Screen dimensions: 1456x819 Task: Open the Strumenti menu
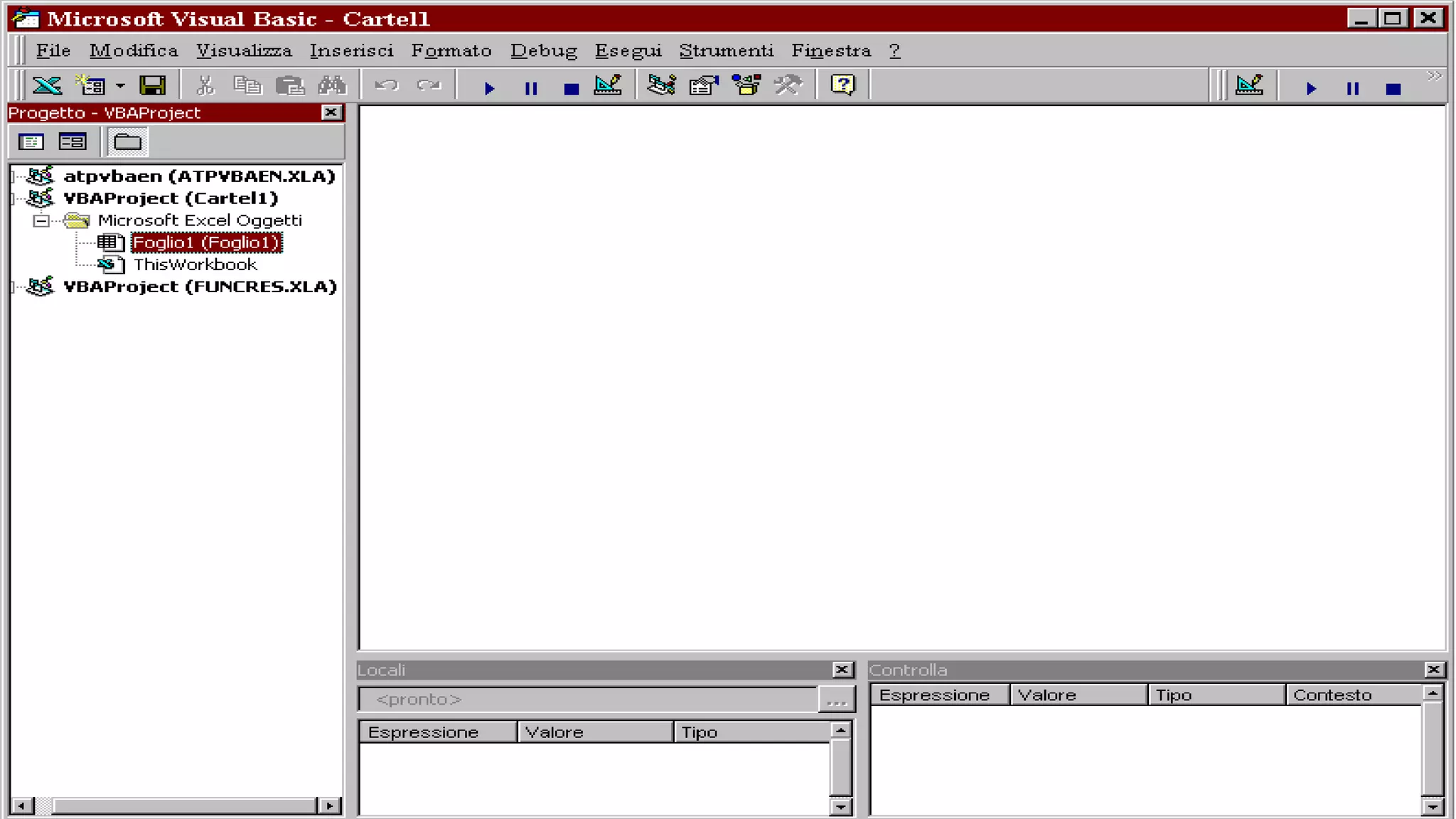pos(726,51)
